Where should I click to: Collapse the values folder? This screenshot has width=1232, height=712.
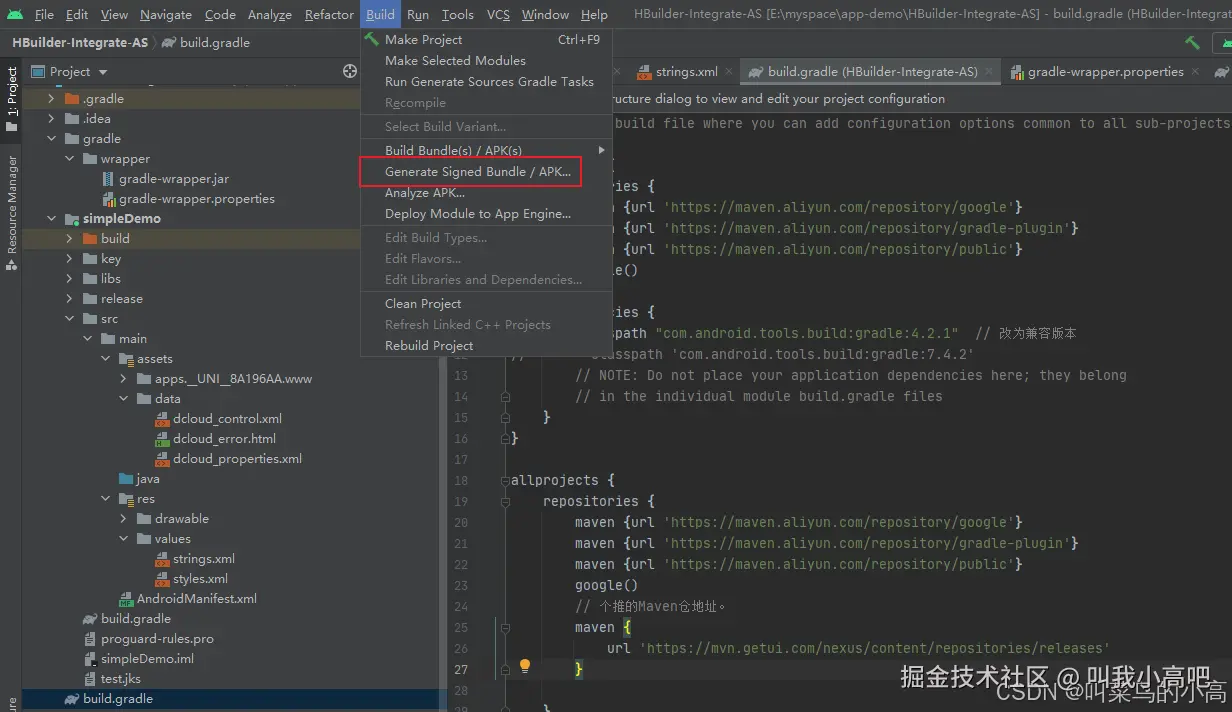tap(123, 539)
